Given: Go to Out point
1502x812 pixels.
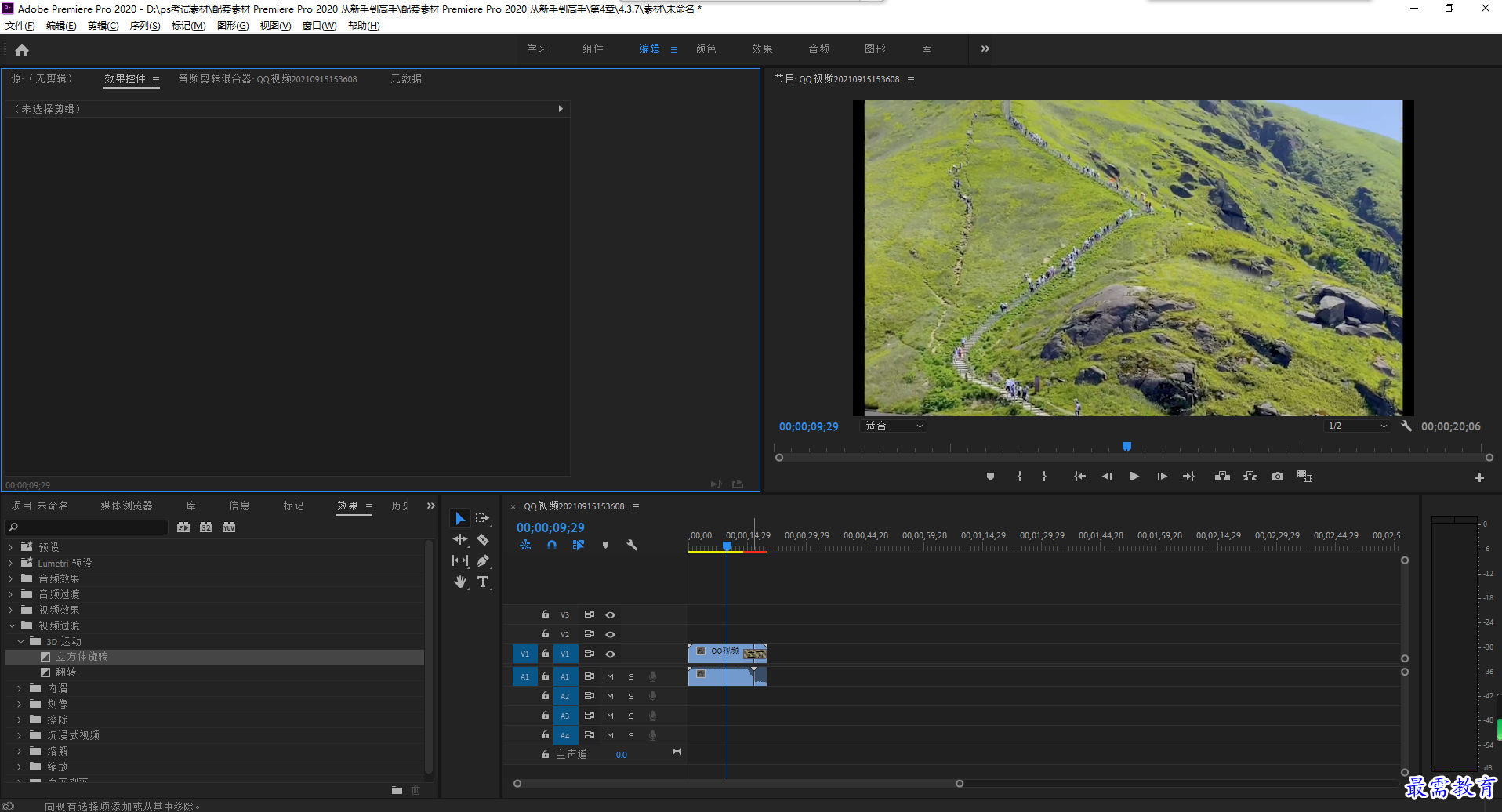Looking at the screenshot, I should (x=1188, y=477).
